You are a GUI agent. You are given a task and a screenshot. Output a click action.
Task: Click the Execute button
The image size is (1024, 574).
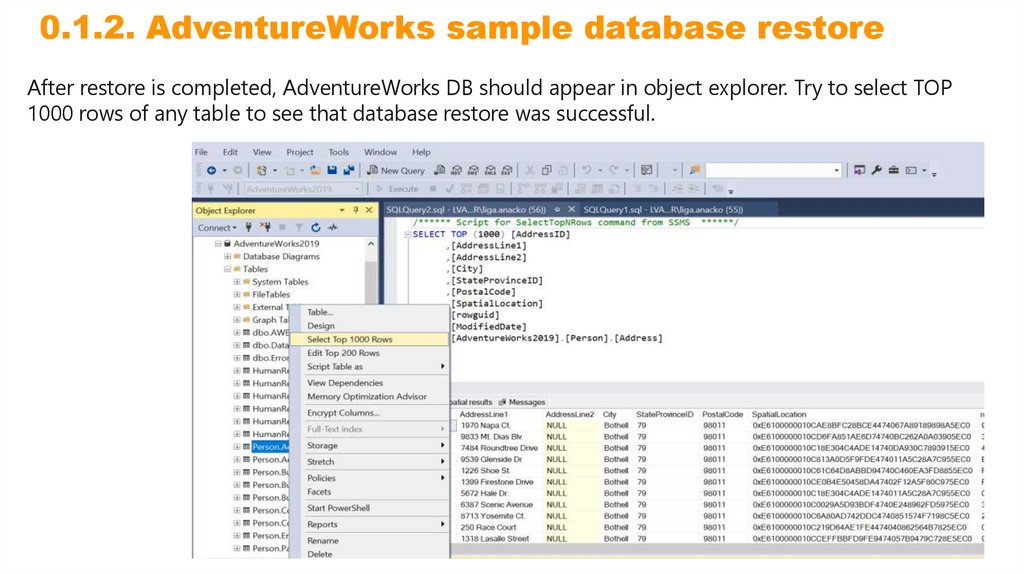click(398, 189)
